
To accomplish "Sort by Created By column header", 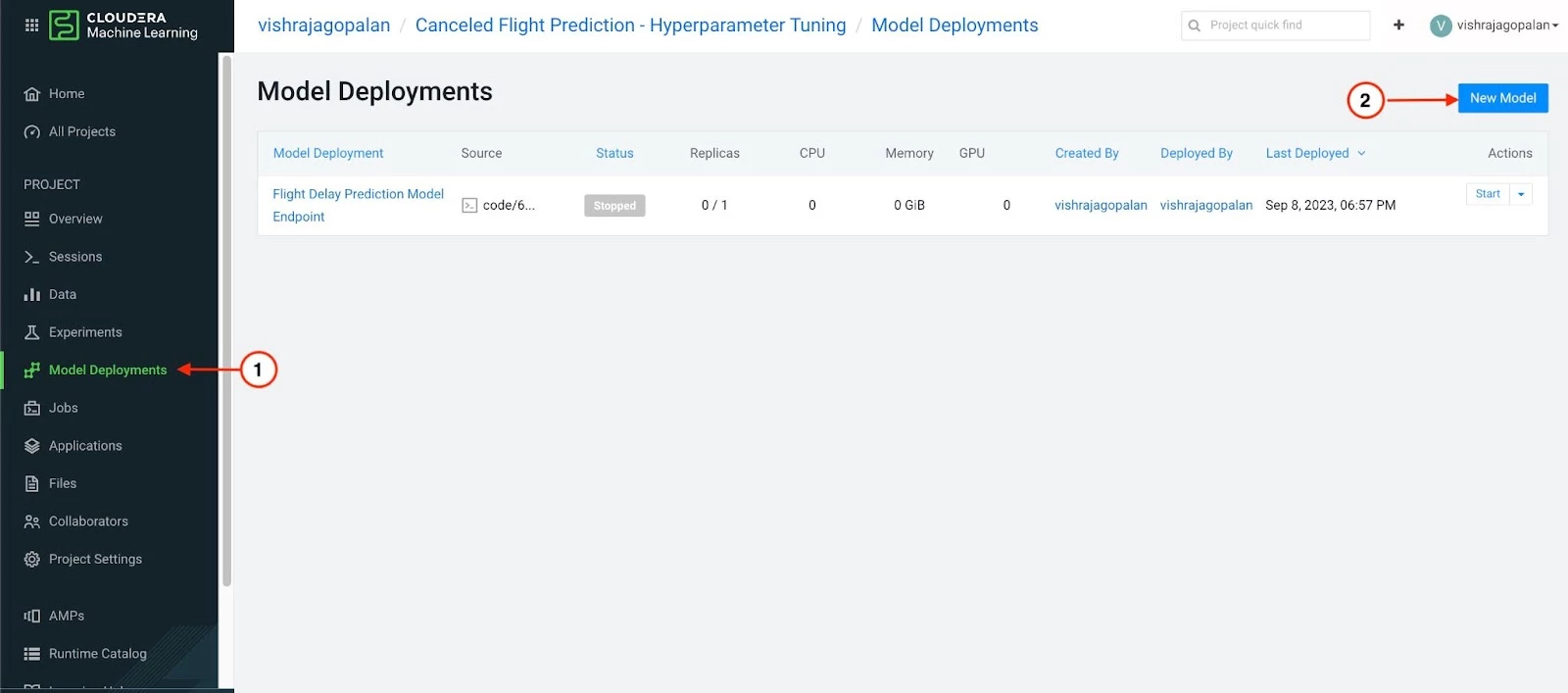I will 1087,153.
